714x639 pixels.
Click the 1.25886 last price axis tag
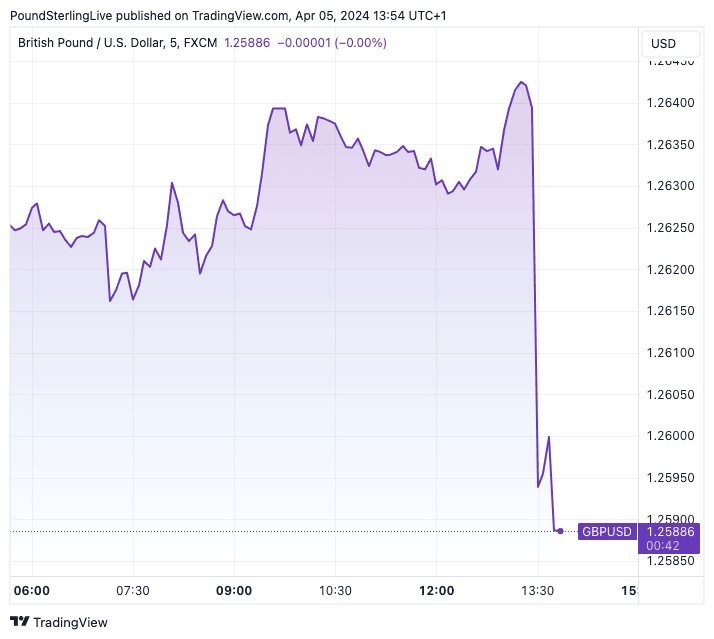click(x=671, y=531)
